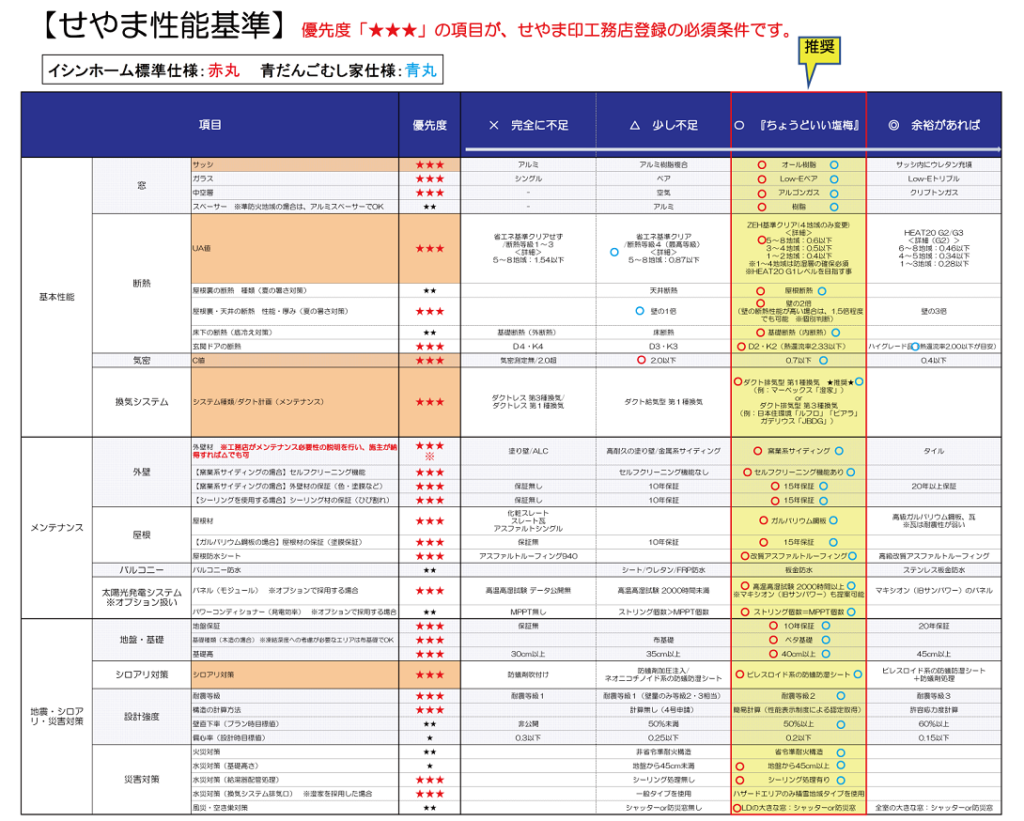Click the orange シロアリ対策 item cell
Image resolution: width=1024 pixels, height=821 pixels.
click(x=294, y=675)
